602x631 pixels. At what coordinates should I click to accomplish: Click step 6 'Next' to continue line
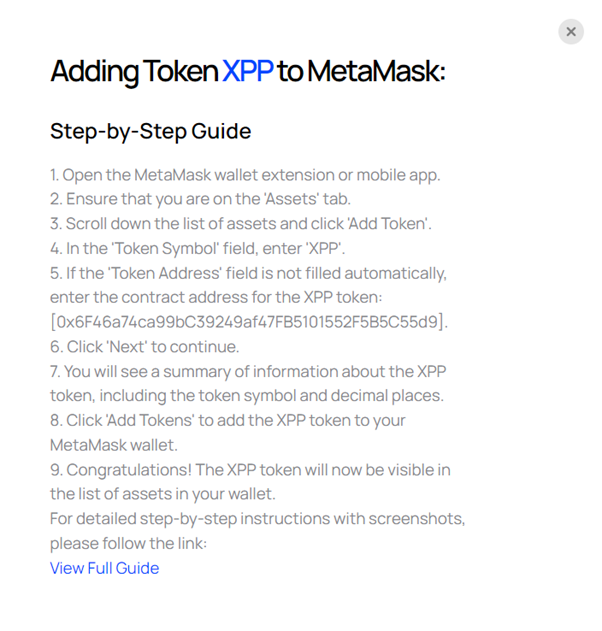pos(144,347)
